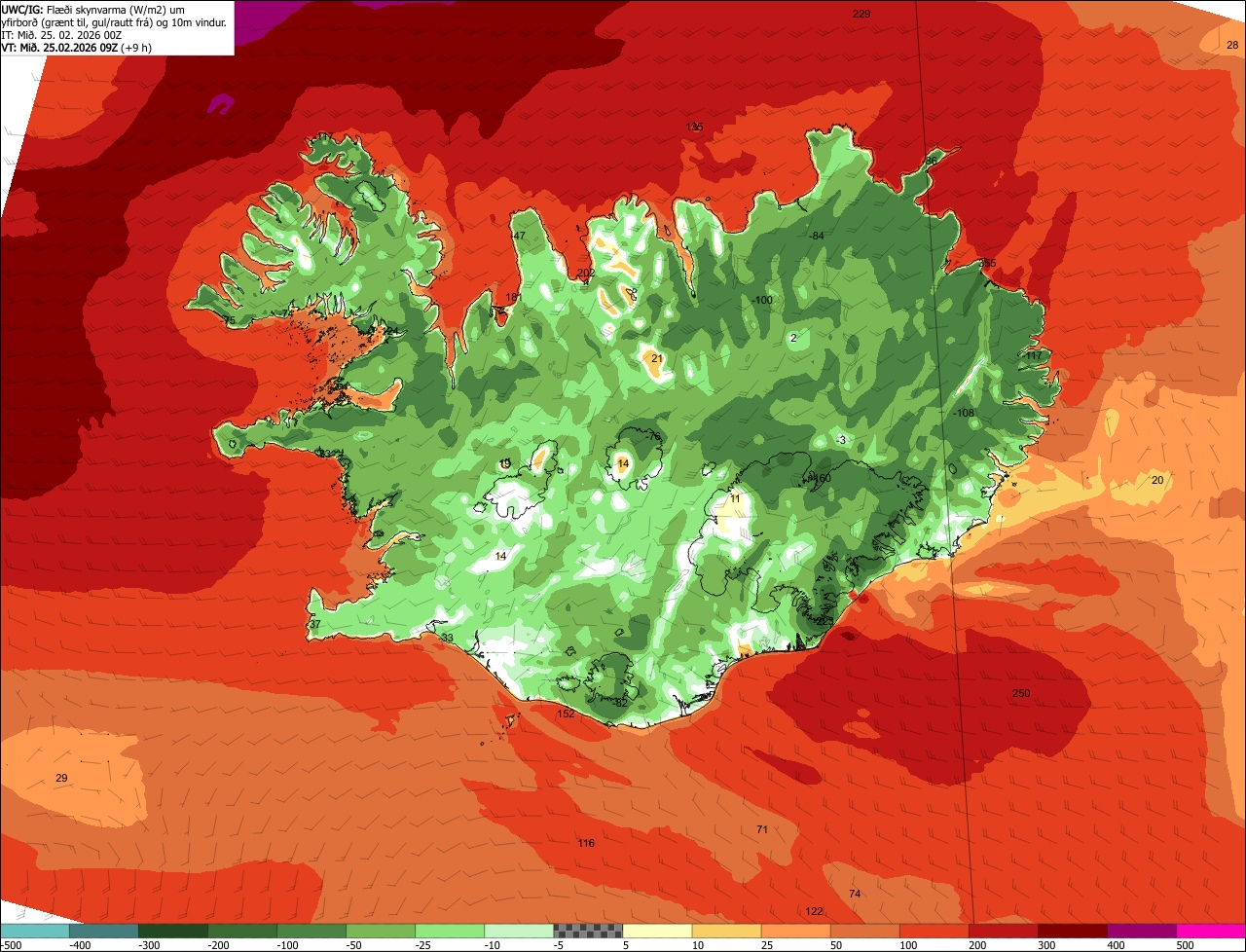Click the legend label -500
The height and width of the screenshot is (952, 1246).
tap(11, 944)
